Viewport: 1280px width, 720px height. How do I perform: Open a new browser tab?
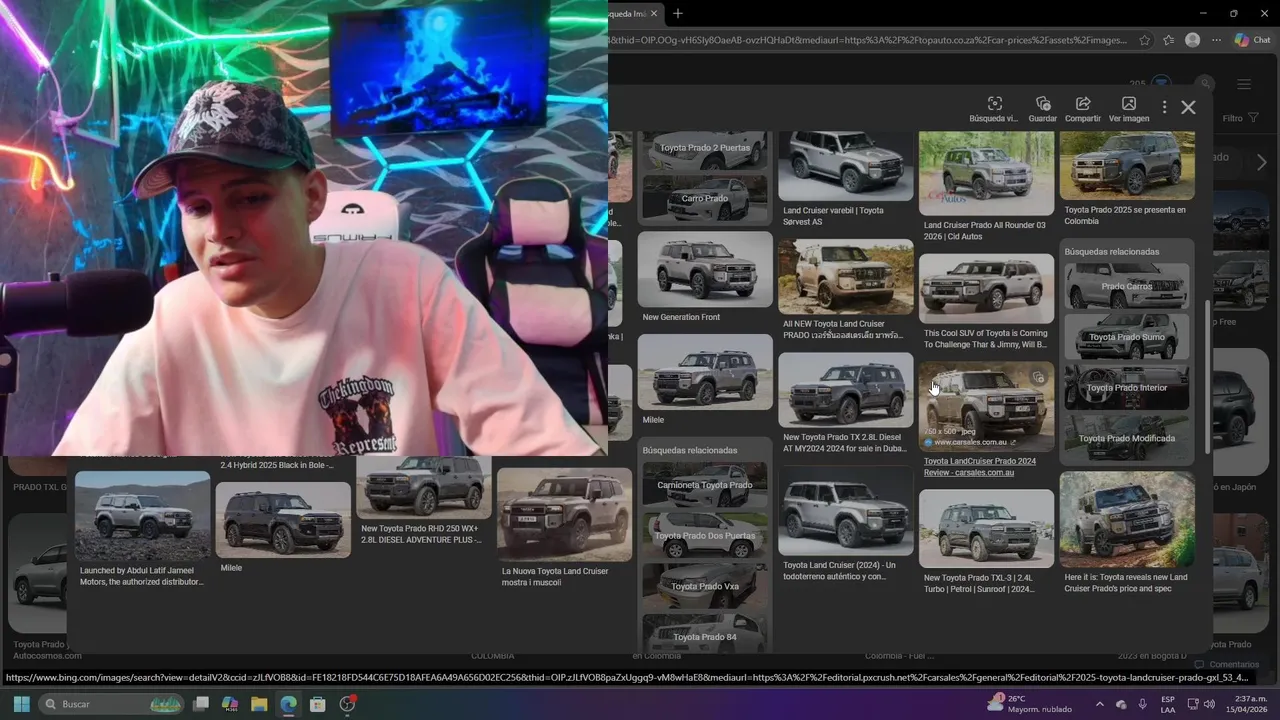(678, 13)
